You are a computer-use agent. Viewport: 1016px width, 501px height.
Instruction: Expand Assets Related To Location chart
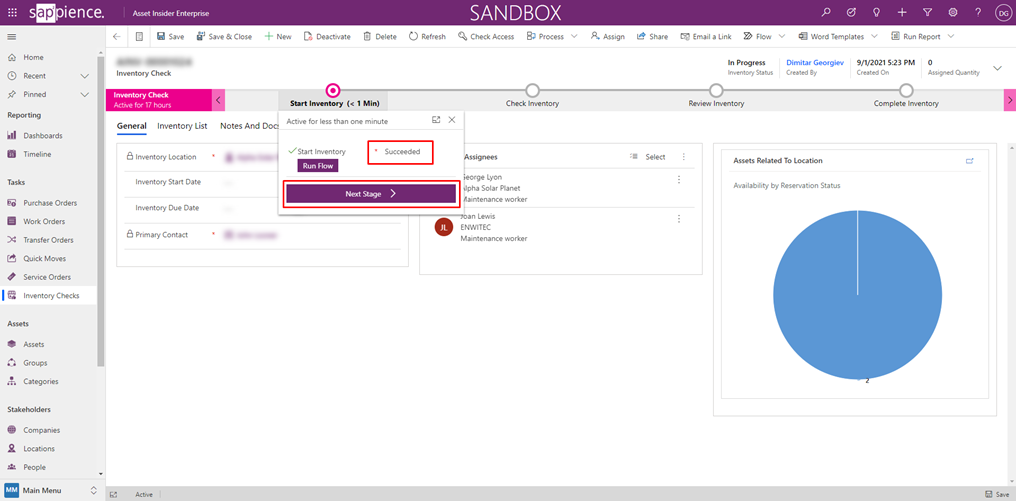(969, 161)
